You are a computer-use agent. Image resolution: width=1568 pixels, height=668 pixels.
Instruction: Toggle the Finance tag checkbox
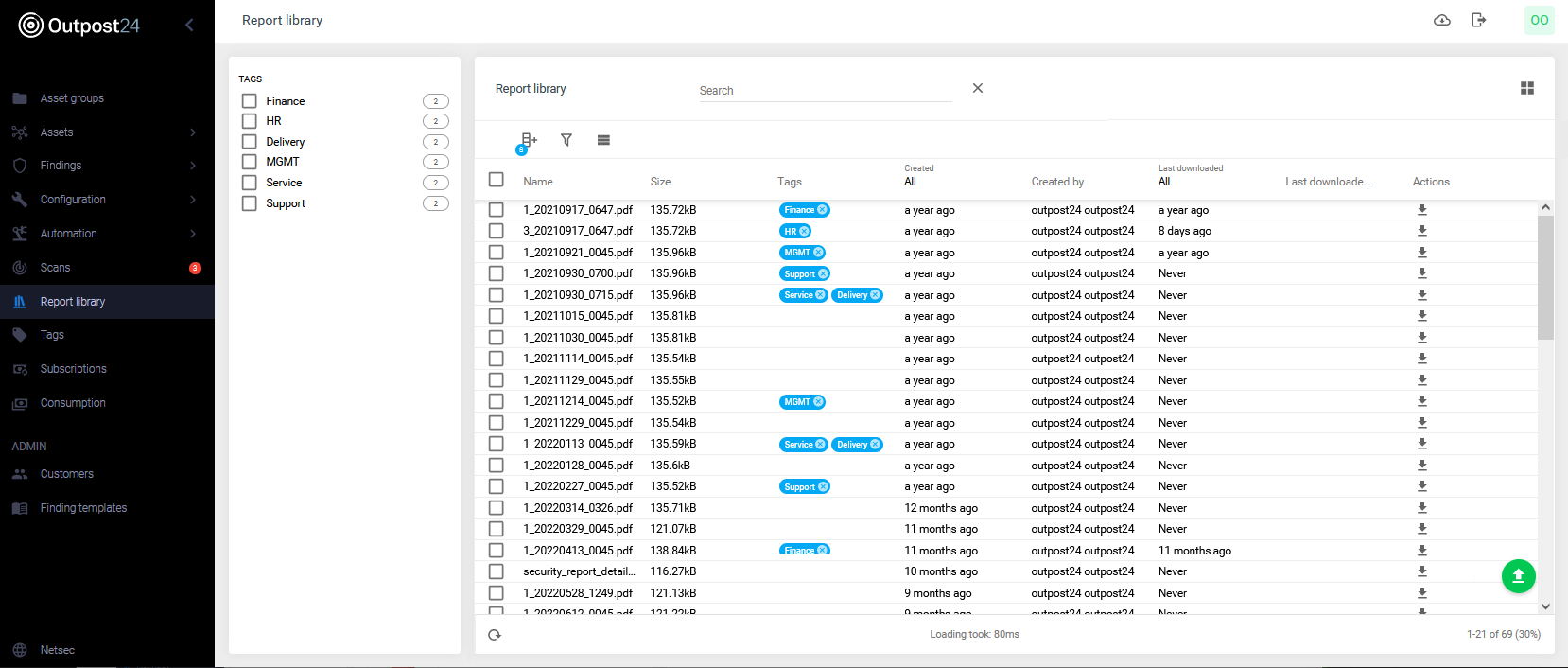(250, 101)
